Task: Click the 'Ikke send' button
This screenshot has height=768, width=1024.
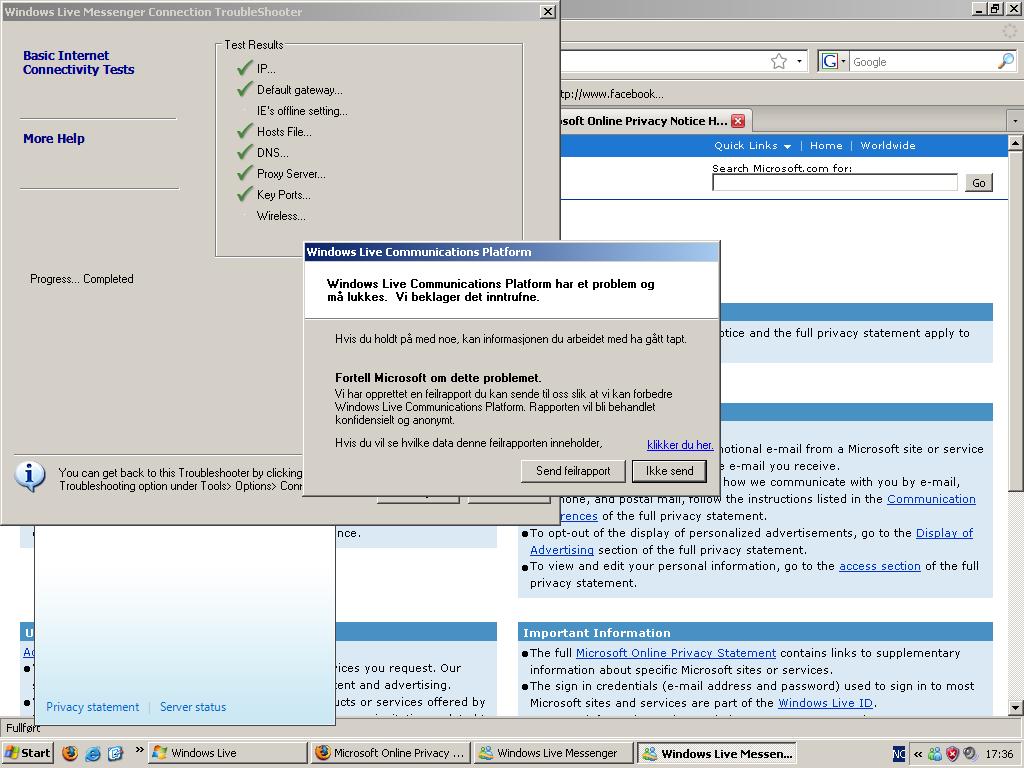Action: [669, 471]
